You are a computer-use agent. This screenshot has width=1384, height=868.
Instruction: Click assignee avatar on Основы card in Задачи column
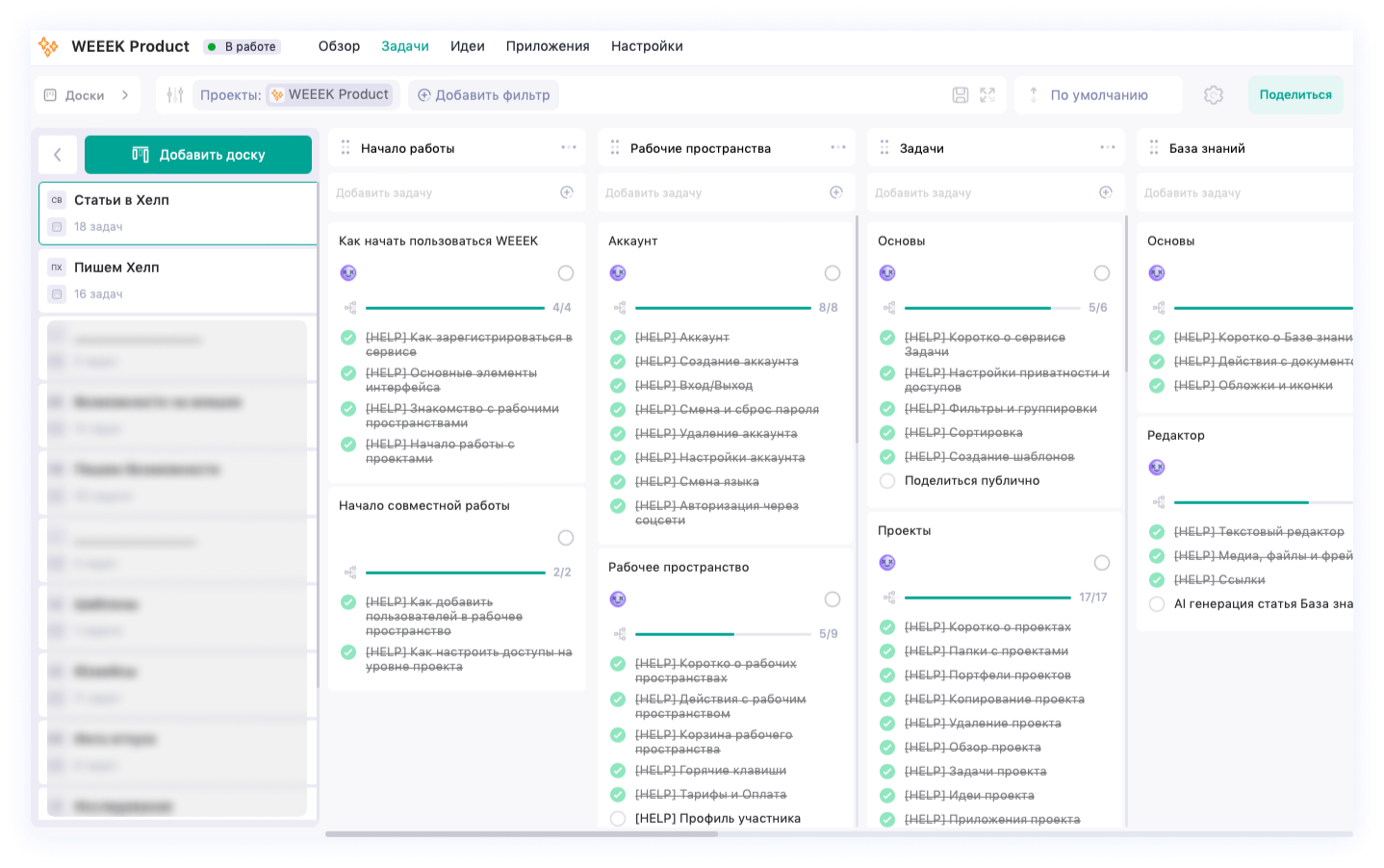(887, 273)
